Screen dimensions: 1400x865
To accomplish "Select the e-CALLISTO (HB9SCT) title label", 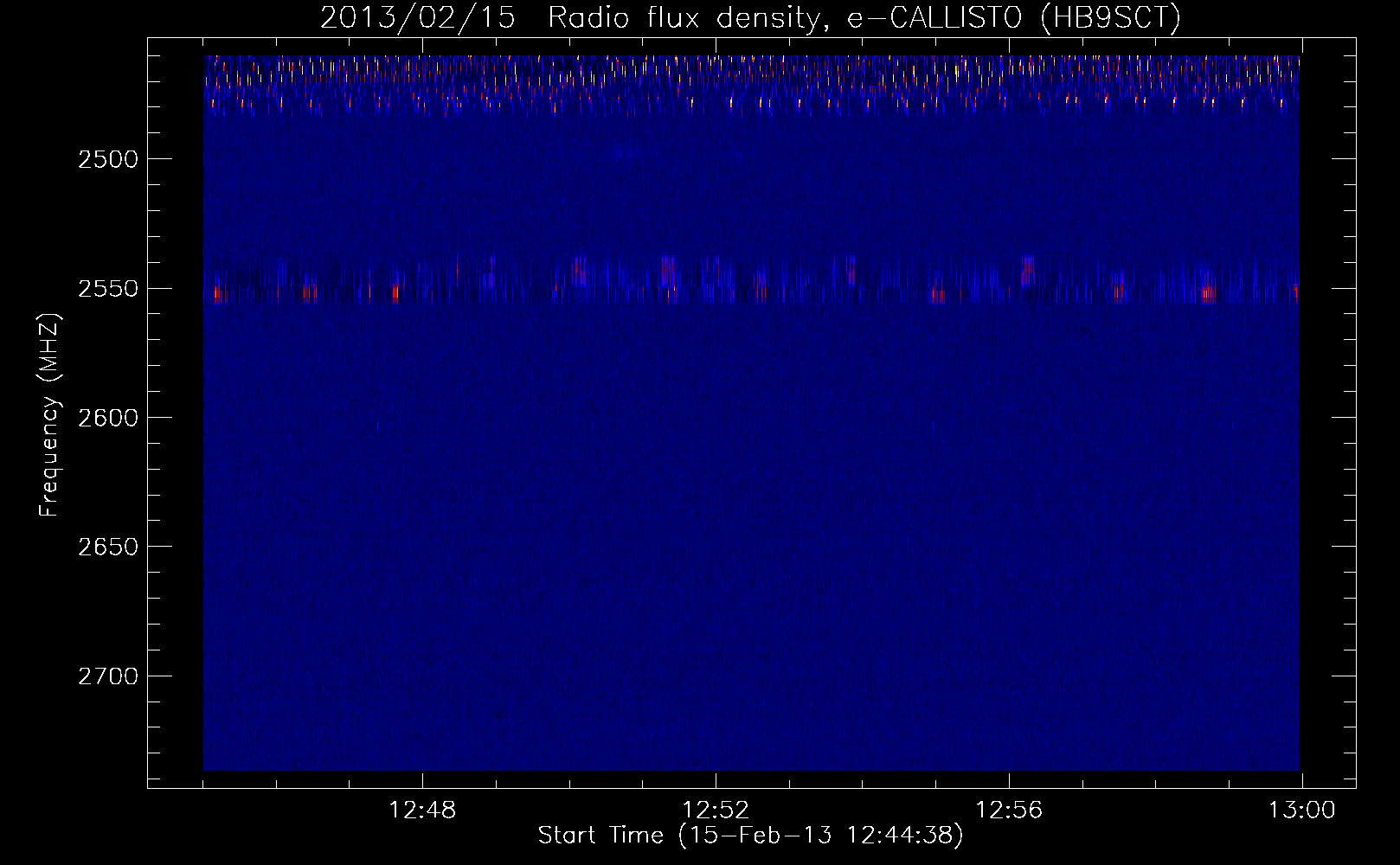I will [1013, 18].
